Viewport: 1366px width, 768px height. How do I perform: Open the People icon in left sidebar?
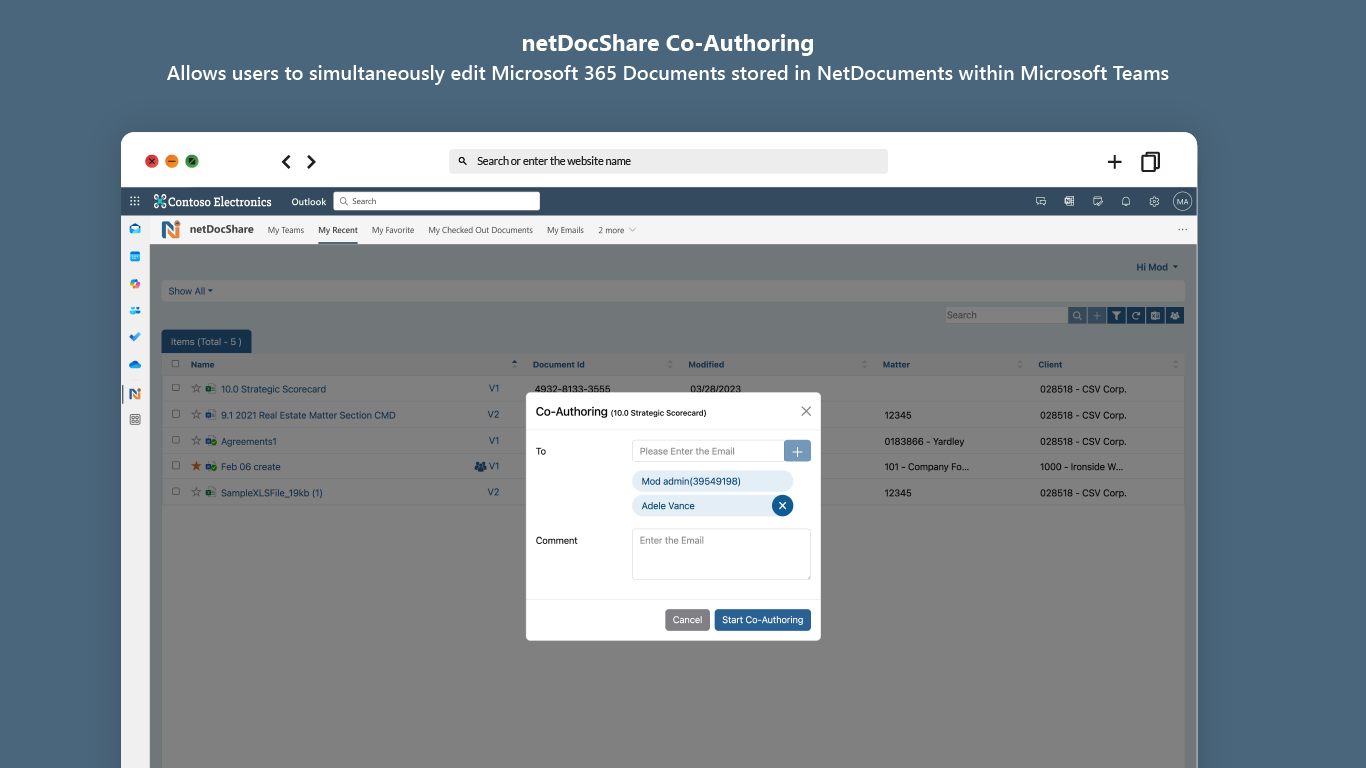[x=135, y=311]
